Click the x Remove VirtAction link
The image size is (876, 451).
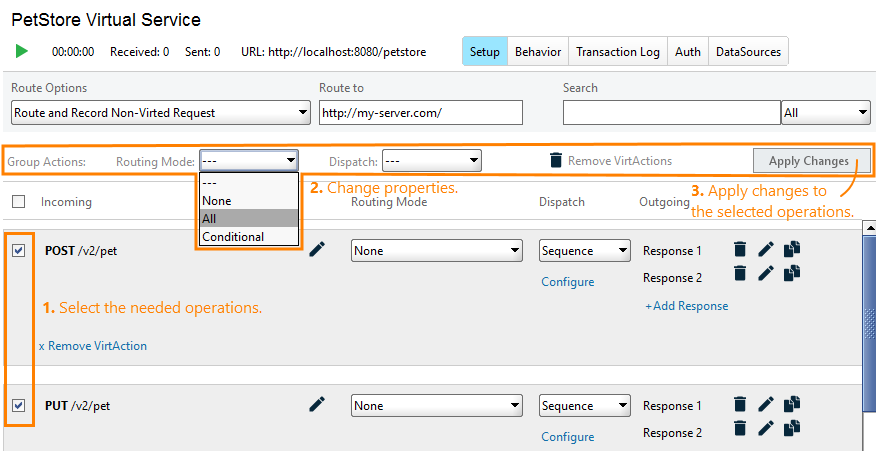click(x=93, y=346)
